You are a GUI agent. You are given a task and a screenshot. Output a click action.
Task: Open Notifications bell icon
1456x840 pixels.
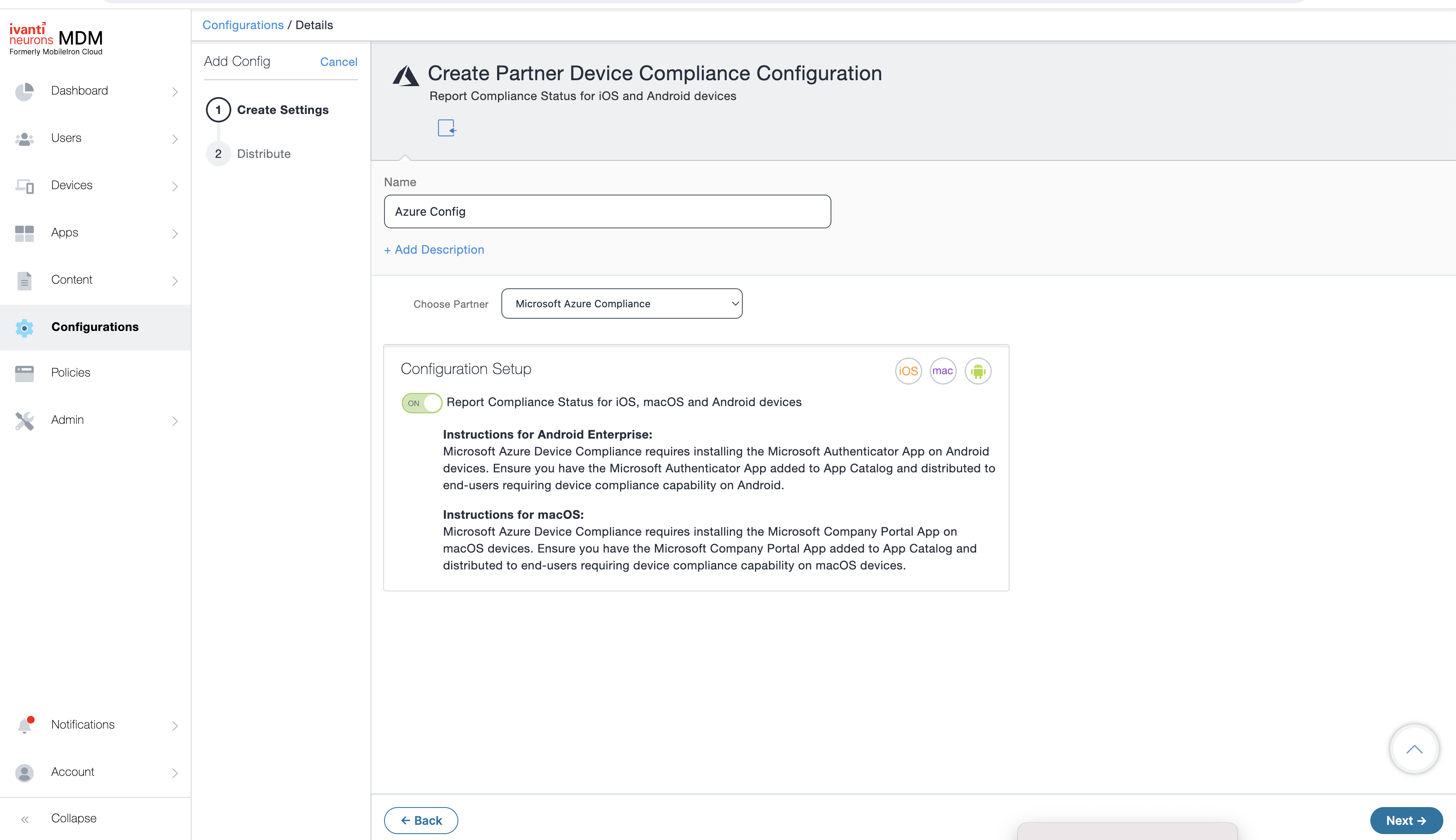pyautogui.click(x=25, y=725)
